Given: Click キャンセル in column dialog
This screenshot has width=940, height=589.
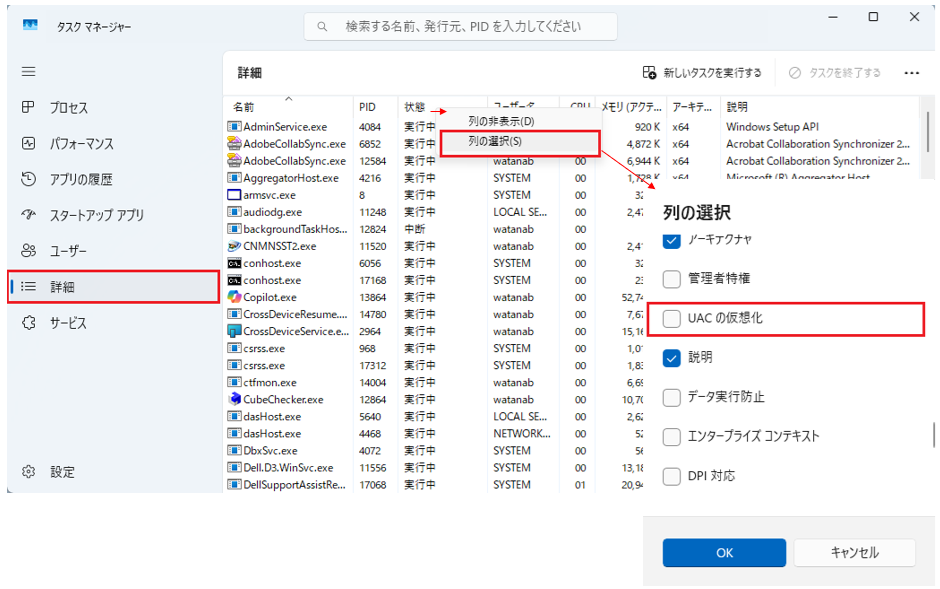Looking at the screenshot, I should point(854,552).
